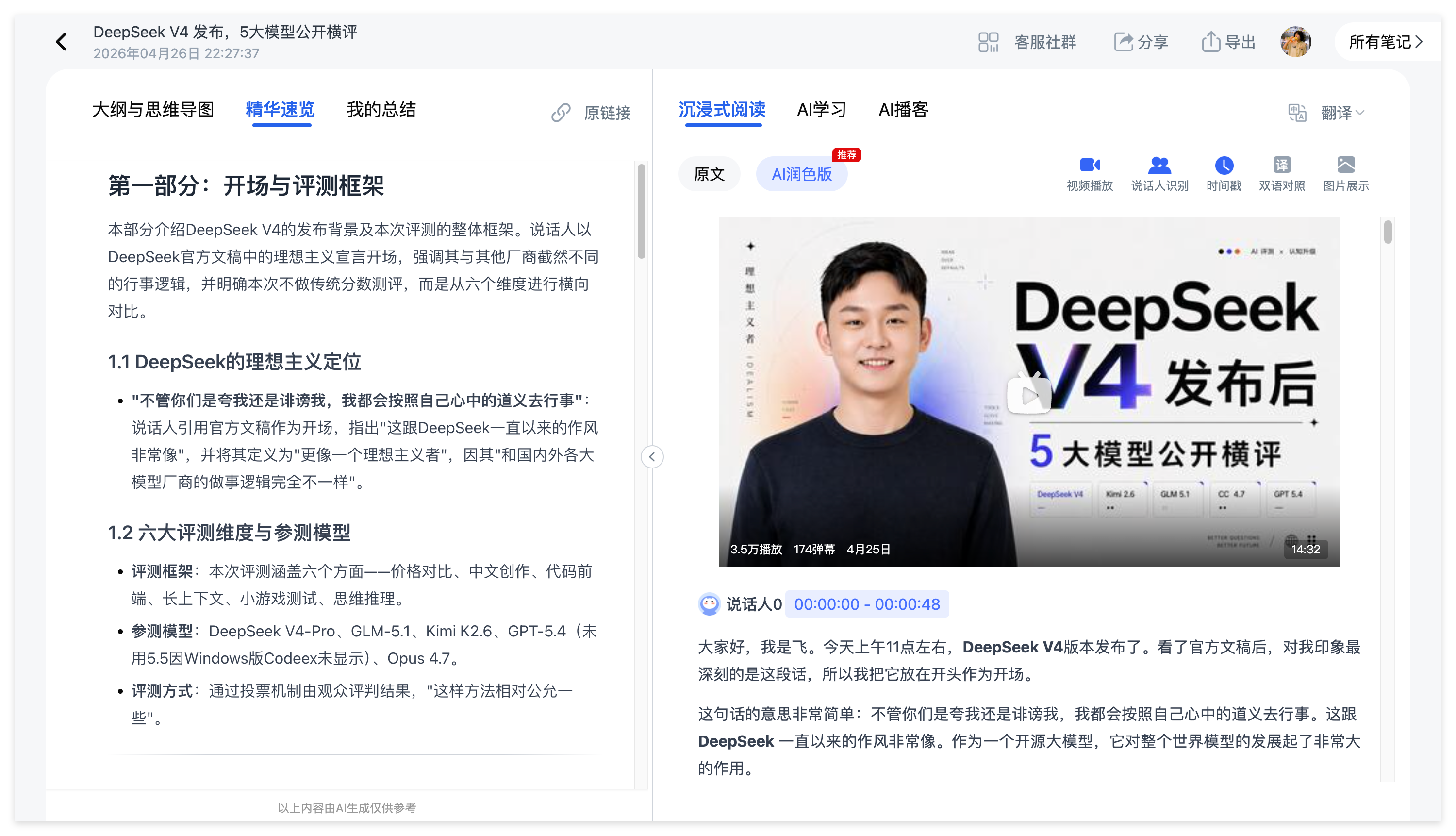Image resolution: width=1456 pixels, height=836 pixels.
Task: Click the DeepSeek V4 video thumbnail
Action: (1028, 392)
